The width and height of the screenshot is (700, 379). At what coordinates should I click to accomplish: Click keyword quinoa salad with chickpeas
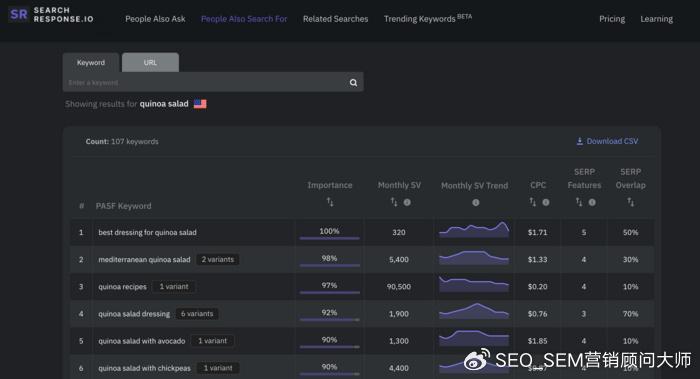click(144, 368)
